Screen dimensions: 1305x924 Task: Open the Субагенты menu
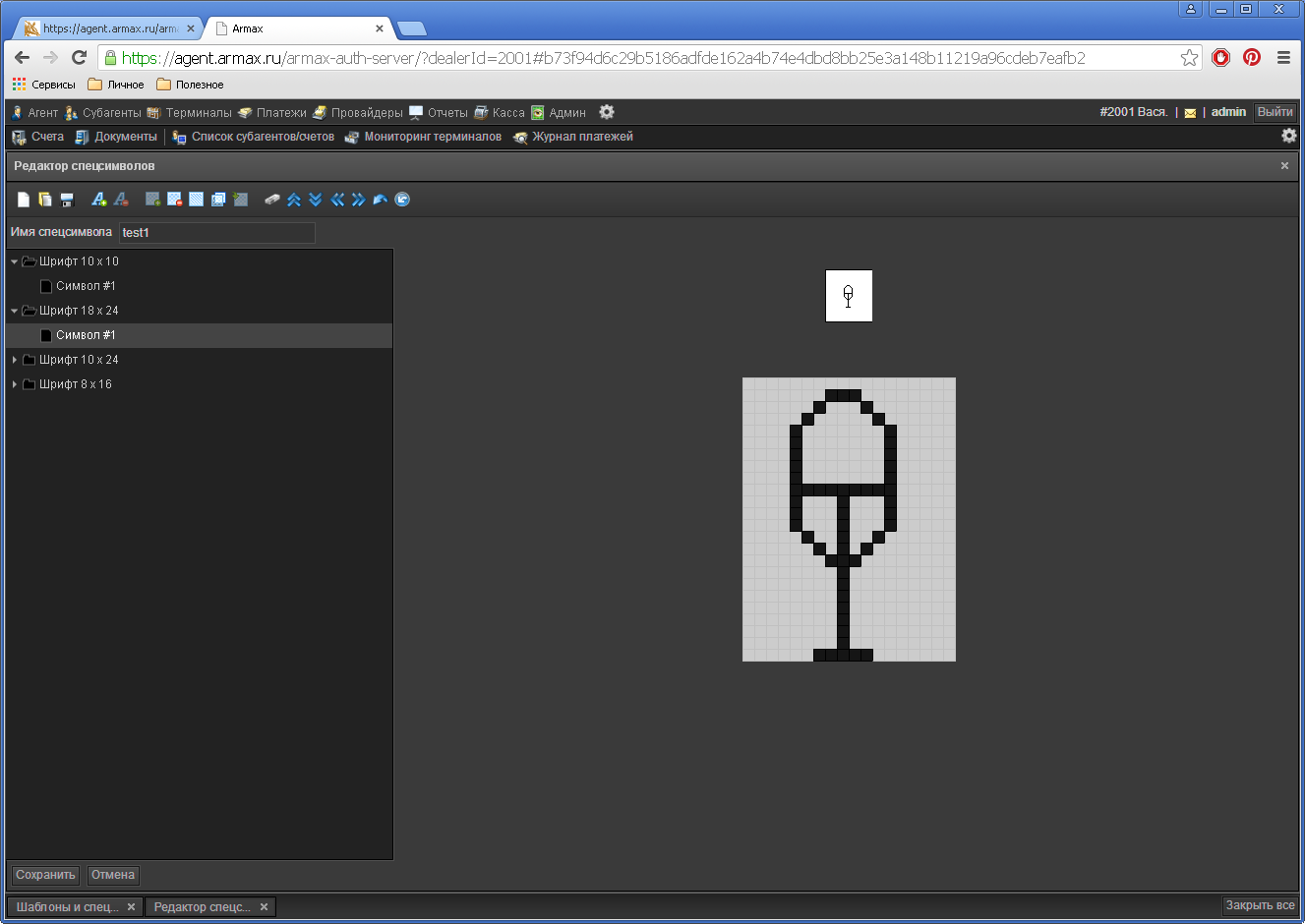102,113
